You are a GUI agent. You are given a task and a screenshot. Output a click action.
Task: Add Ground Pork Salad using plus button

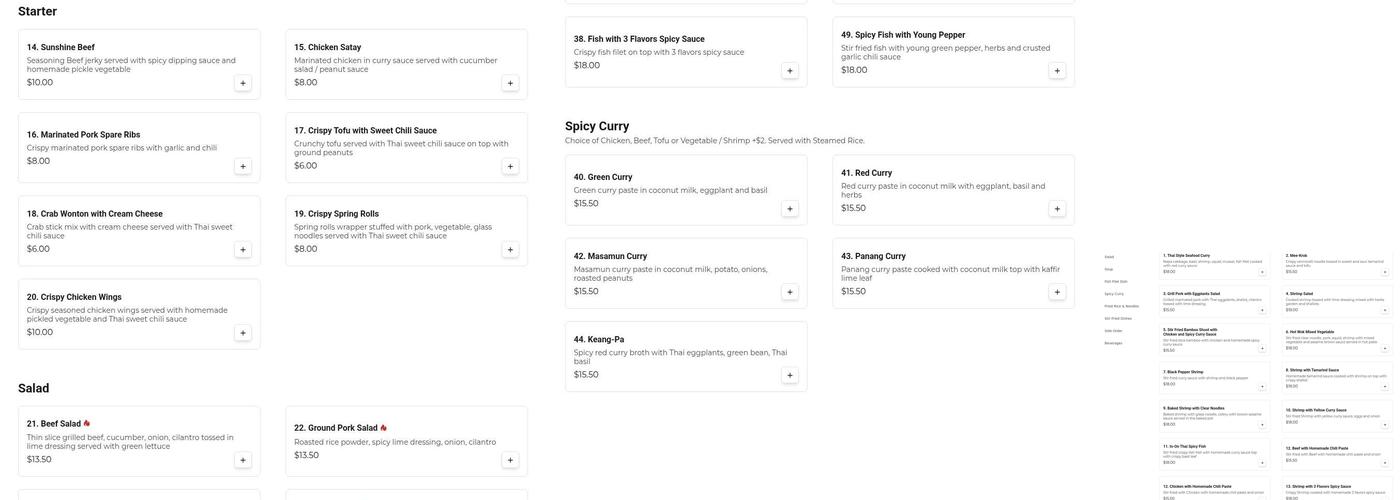point(510,461)
